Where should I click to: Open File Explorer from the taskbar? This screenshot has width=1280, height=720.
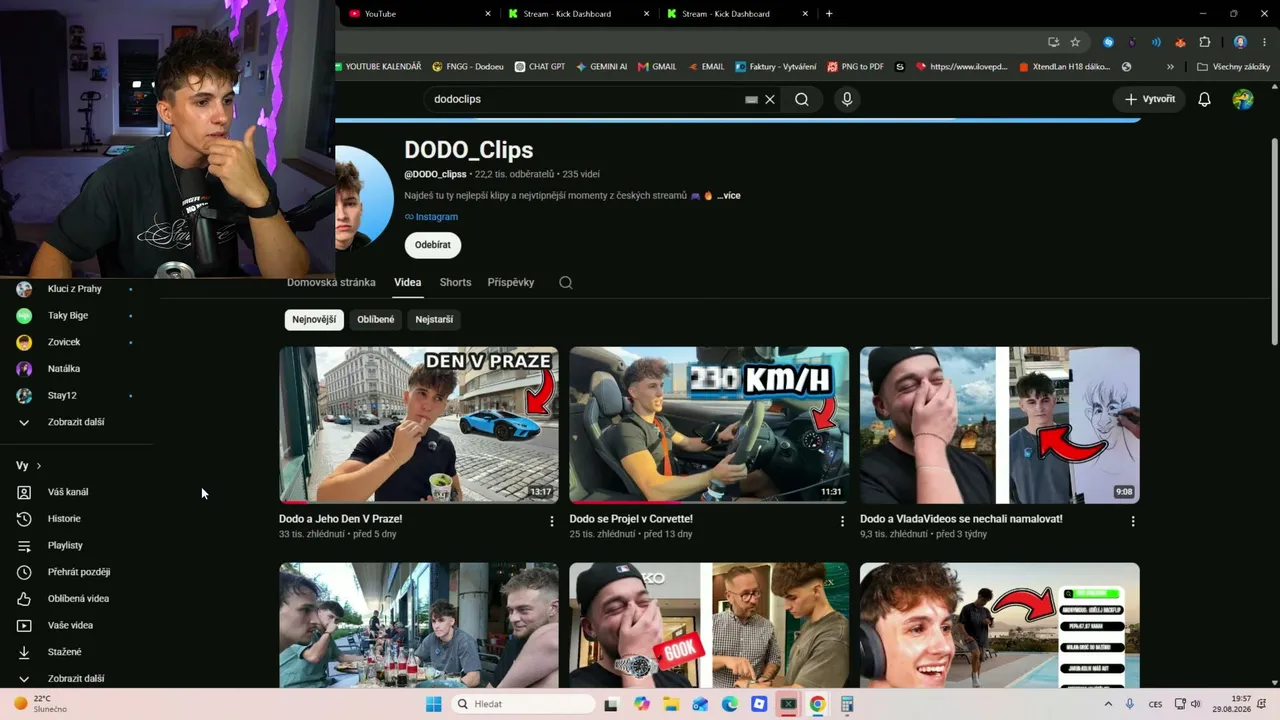(x=671, y=704)
